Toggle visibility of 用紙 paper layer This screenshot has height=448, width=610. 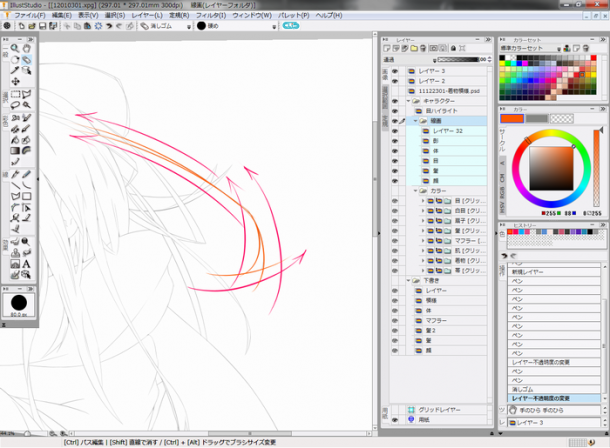394,420
